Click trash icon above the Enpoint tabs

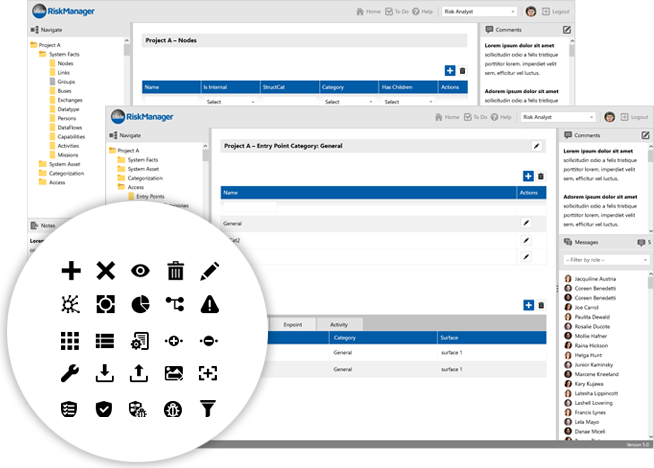pyautogui.click(x=541, y=305)
